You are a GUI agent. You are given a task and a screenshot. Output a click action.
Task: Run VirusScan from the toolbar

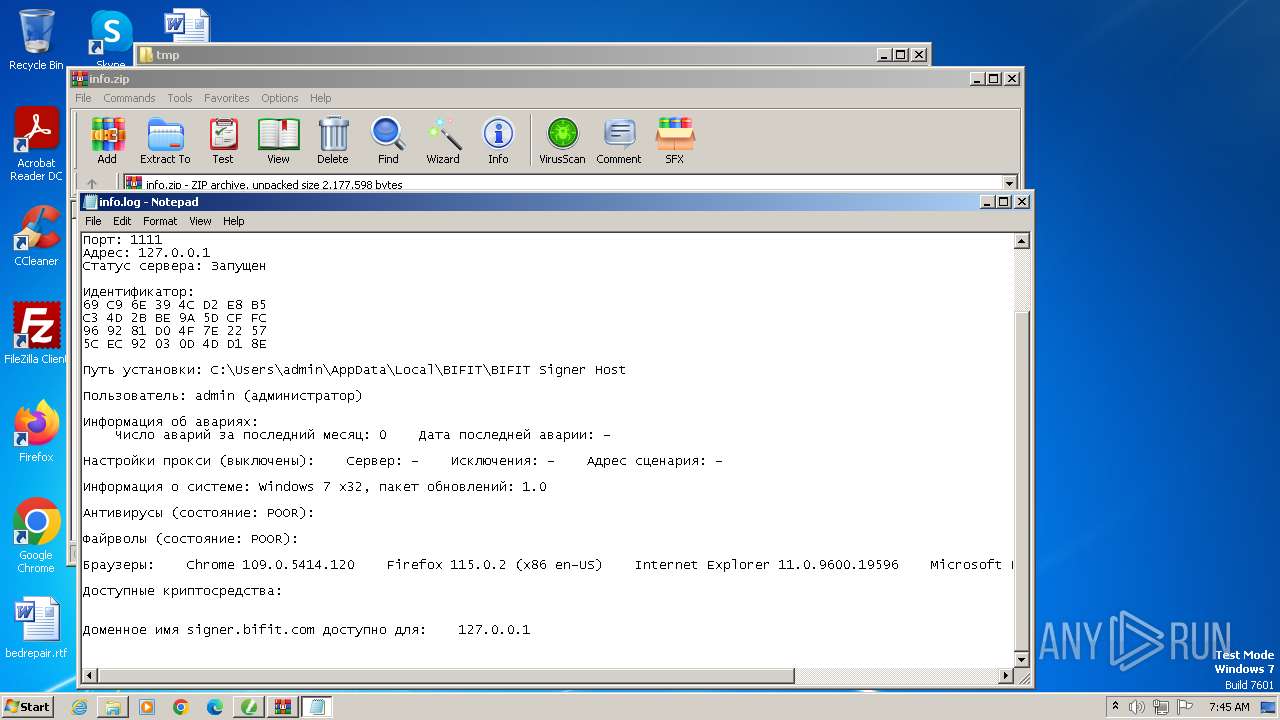(x=562, y=140)
